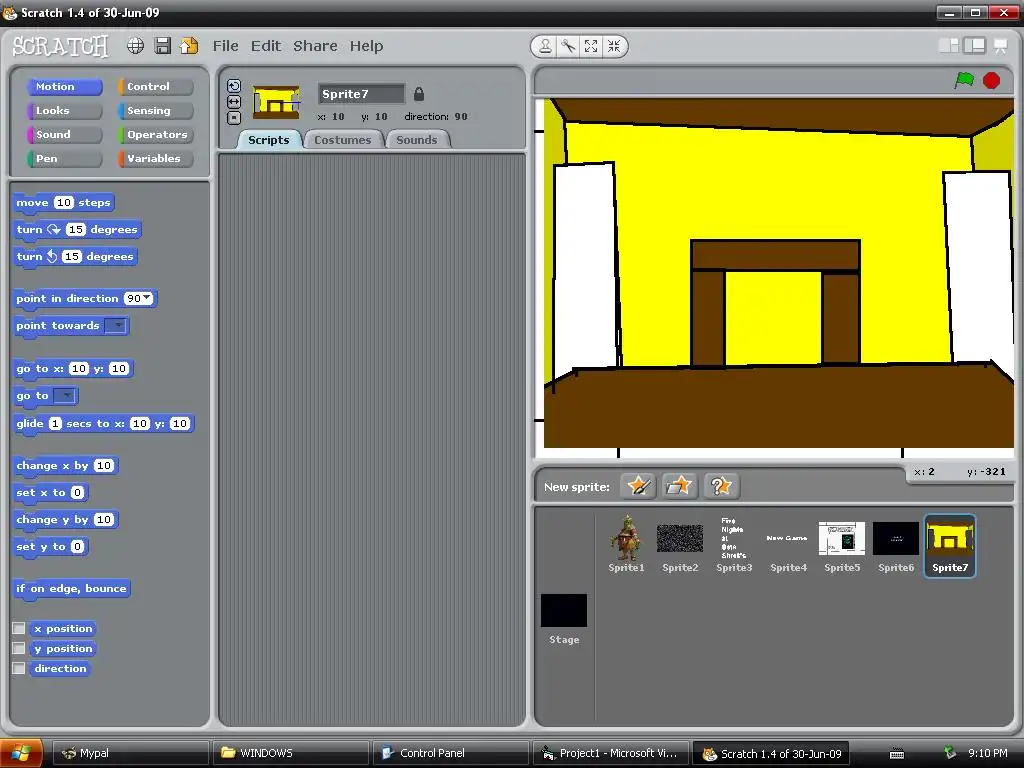
Task: Switch to WINDOWS folder in the taskbar
Action: tap(291, 753)
